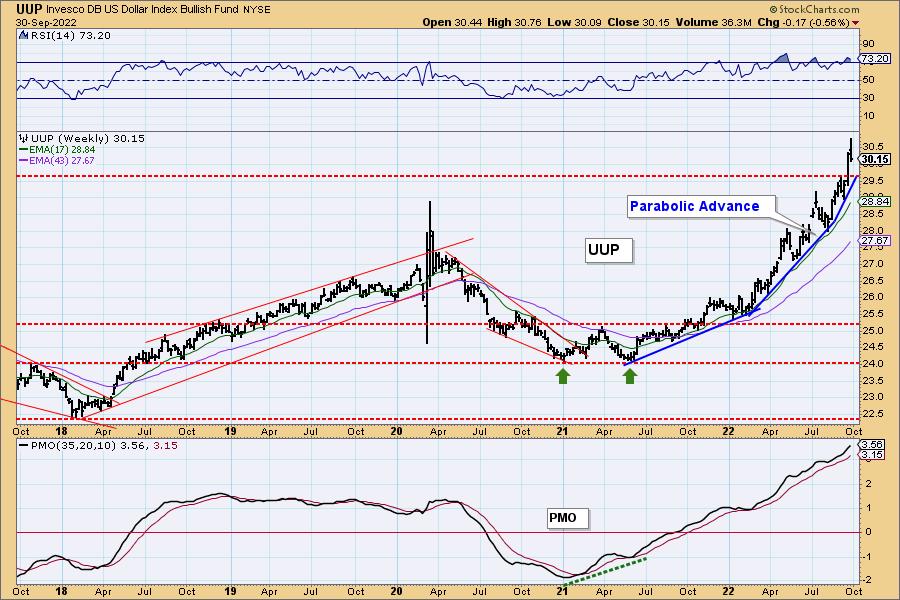
Task: Click the EMA(43) 27.67 legend text
Action: coord(62,160)
